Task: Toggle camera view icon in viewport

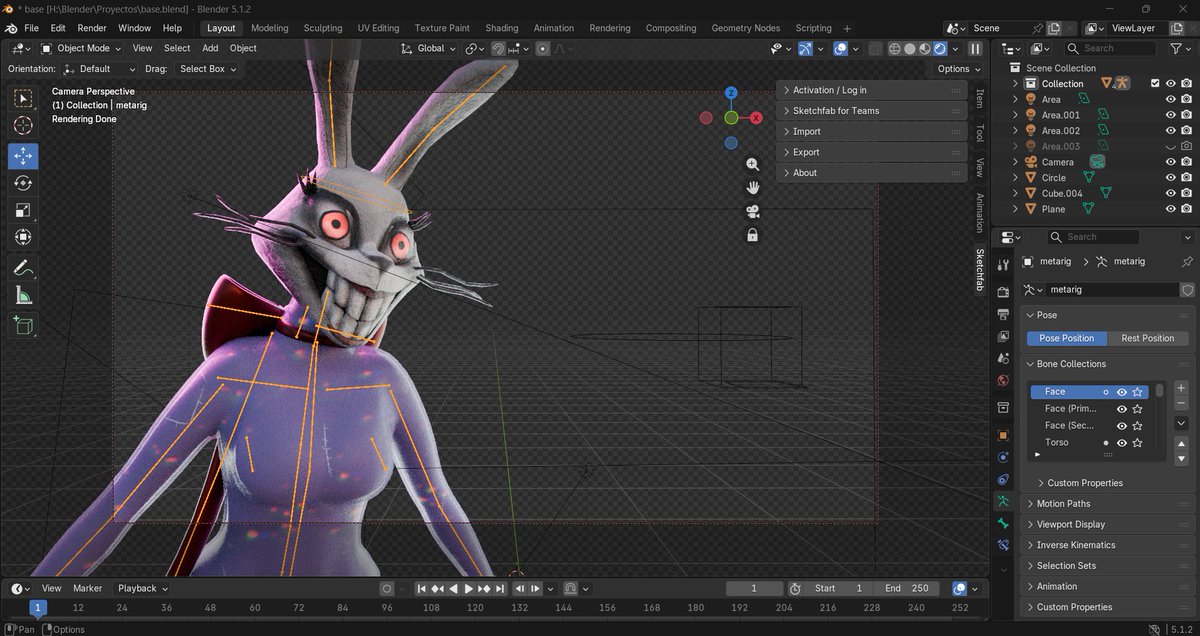Action: [752, 211]
